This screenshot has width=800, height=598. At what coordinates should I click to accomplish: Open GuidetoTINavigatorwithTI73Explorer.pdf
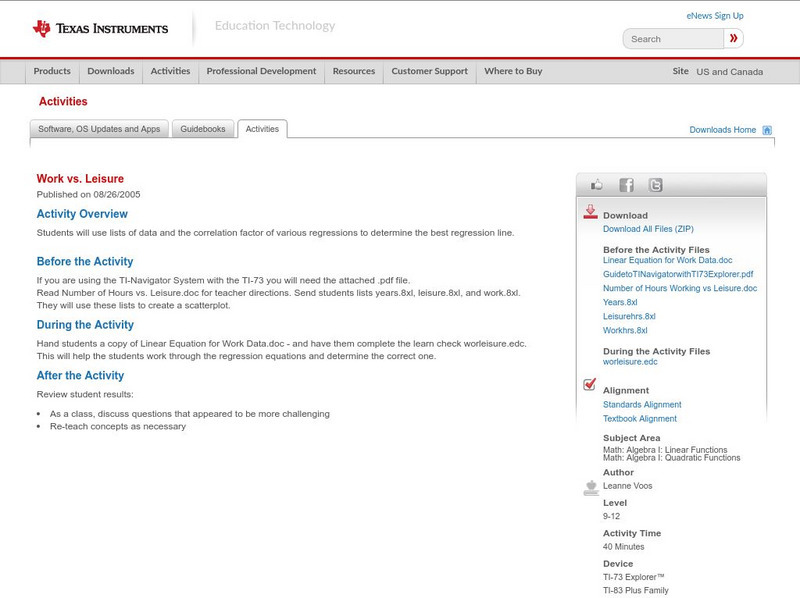[678, 274]
